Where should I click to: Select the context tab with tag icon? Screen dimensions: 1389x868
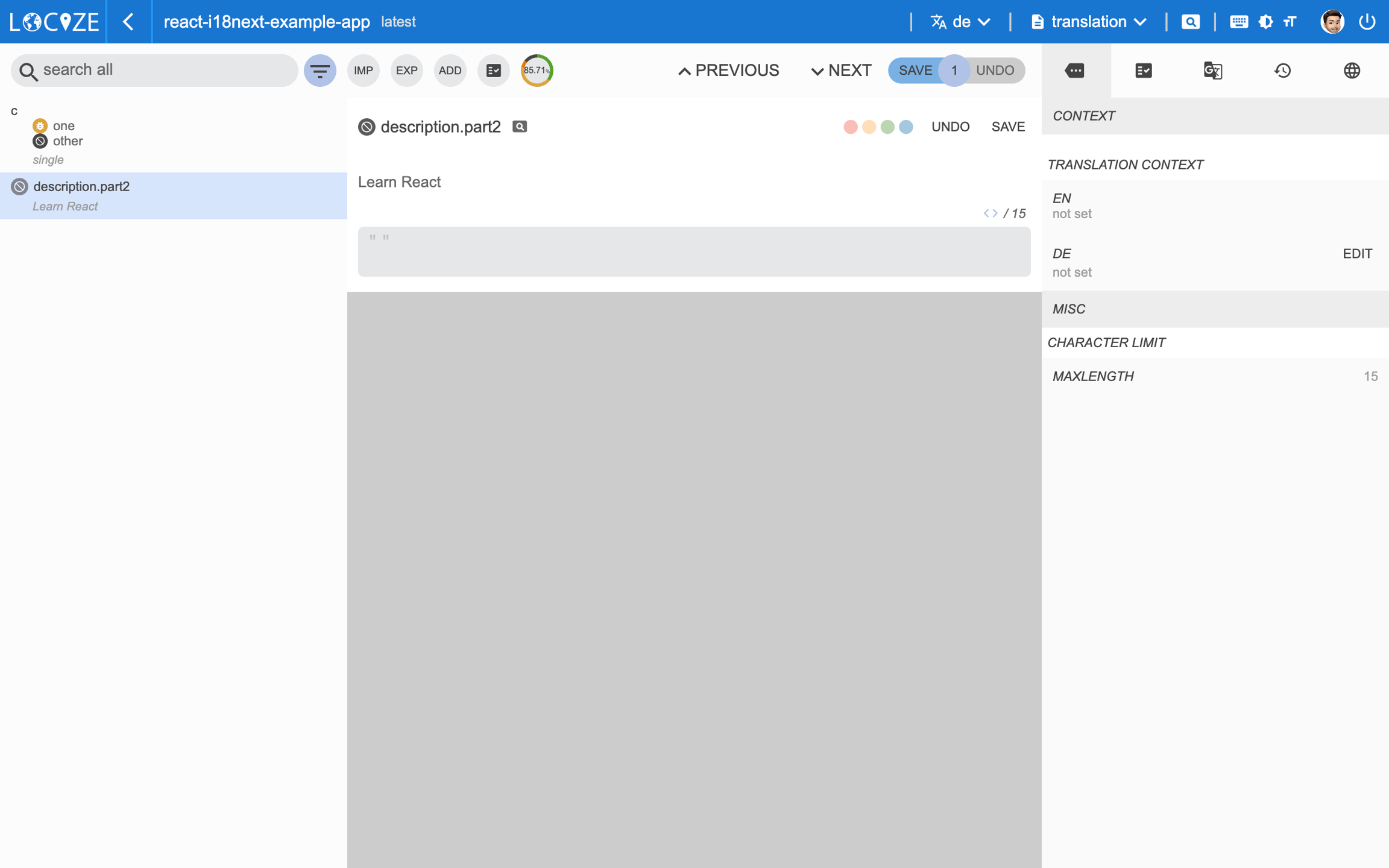coord(1075,71)
